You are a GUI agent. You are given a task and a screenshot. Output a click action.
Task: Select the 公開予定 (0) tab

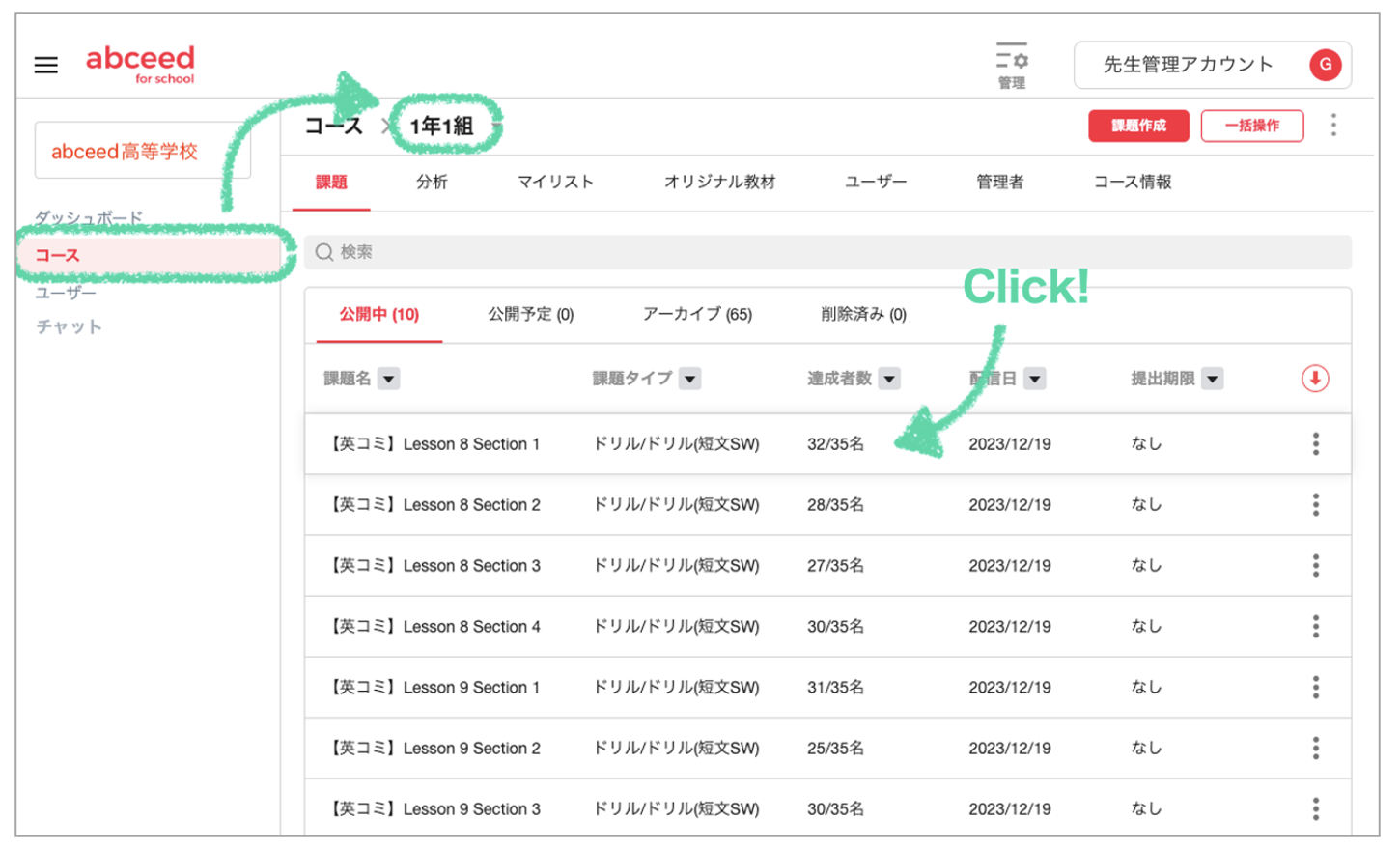tap(531, 315)
